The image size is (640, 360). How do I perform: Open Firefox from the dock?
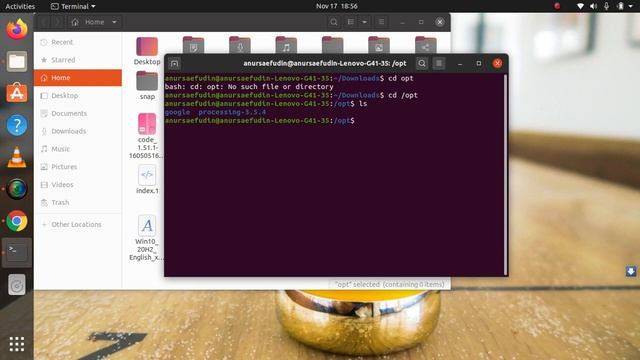coord(17,29)
